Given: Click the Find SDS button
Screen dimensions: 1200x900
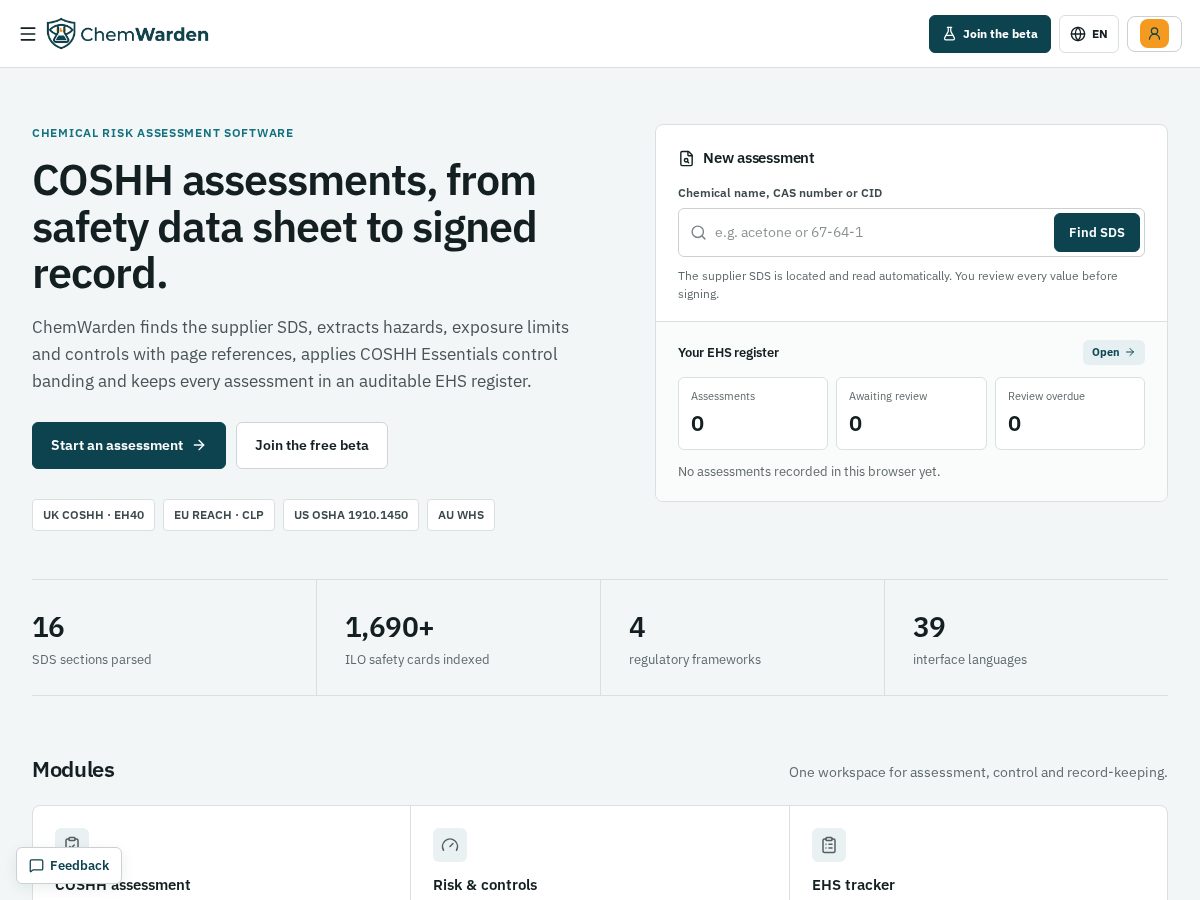Looking at the screenshot, I should click(x=1097, y=232).
